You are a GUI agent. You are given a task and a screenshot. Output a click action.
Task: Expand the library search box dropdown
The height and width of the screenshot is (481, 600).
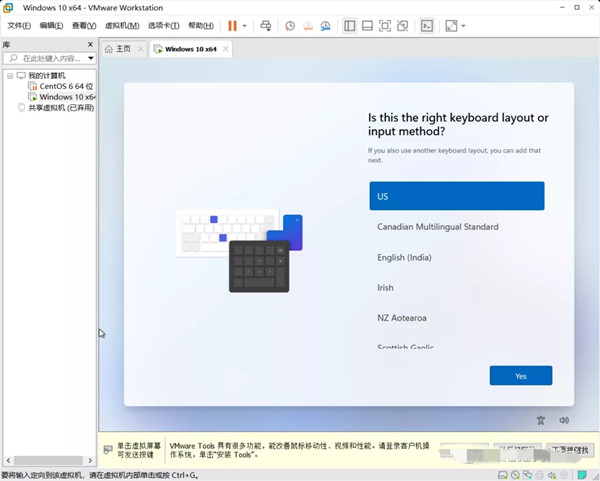tap(90, 59)
